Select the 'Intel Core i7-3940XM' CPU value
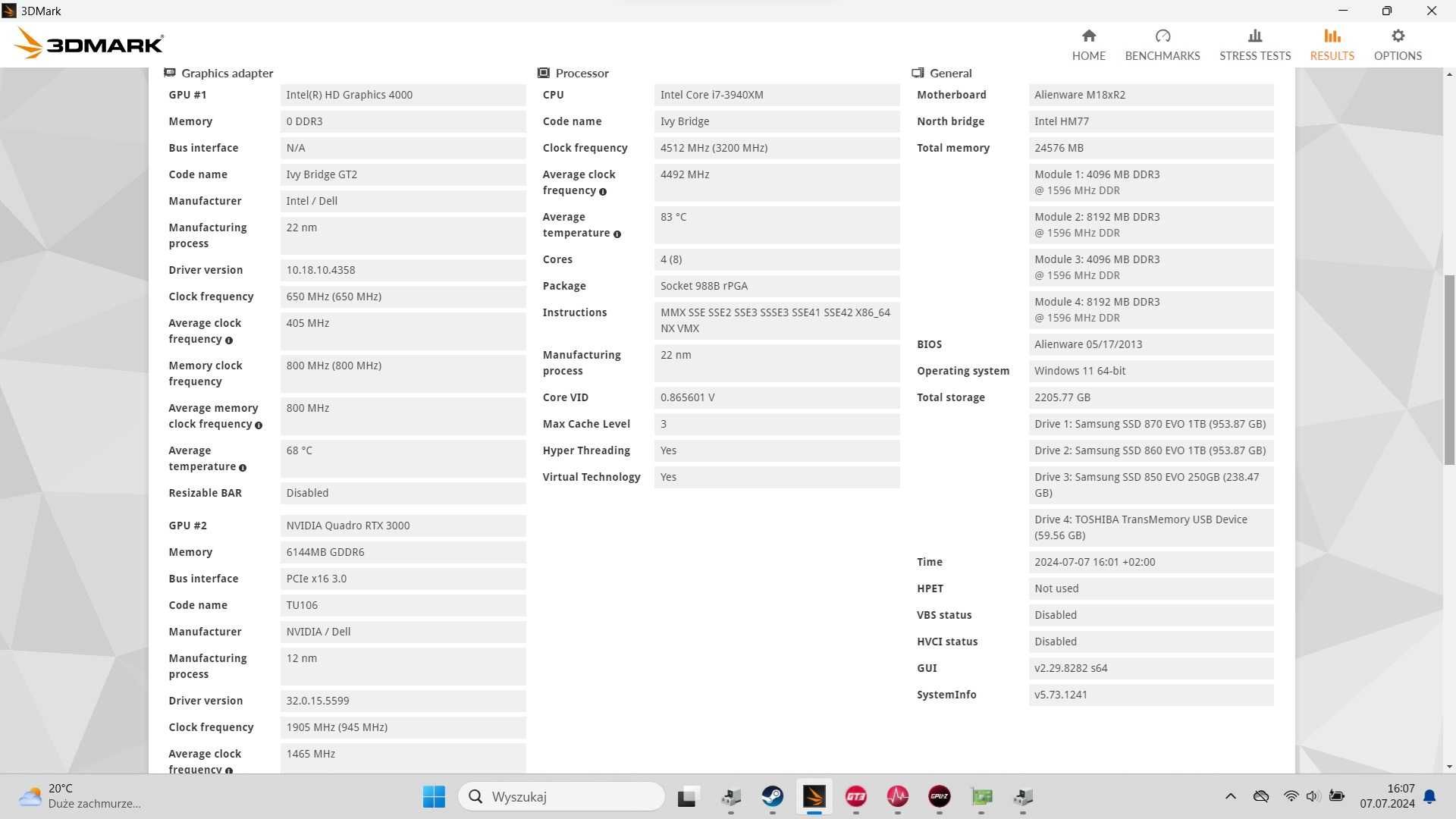The width and height of the screenshot is (1456, 819). click(777, 95)
